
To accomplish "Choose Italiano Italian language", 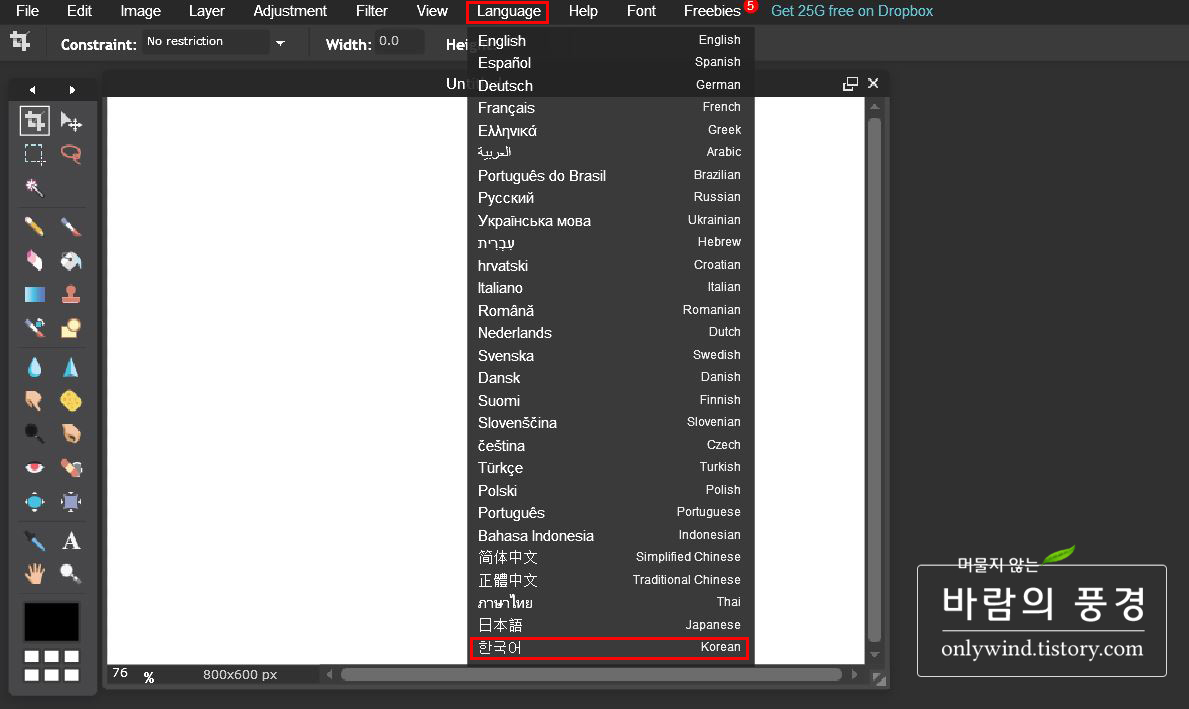I will 609,287.
